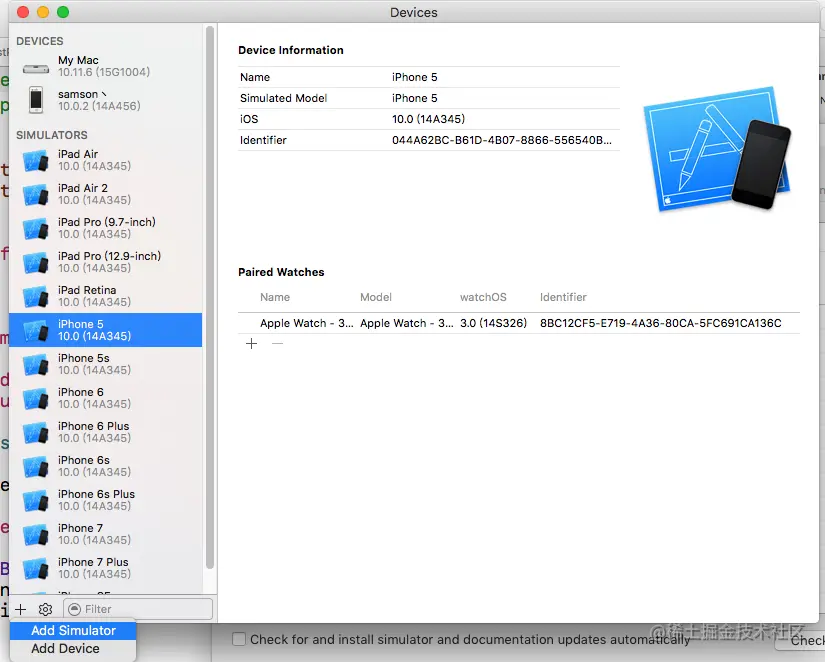Click the iPad Air 2 simulator icon
Viewport: 825px width, 662px height.
point(36,195)
